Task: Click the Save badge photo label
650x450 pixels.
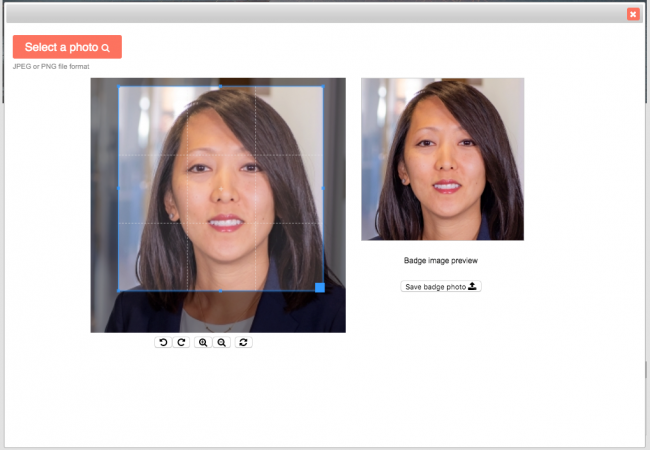Action: coord(435,287)
